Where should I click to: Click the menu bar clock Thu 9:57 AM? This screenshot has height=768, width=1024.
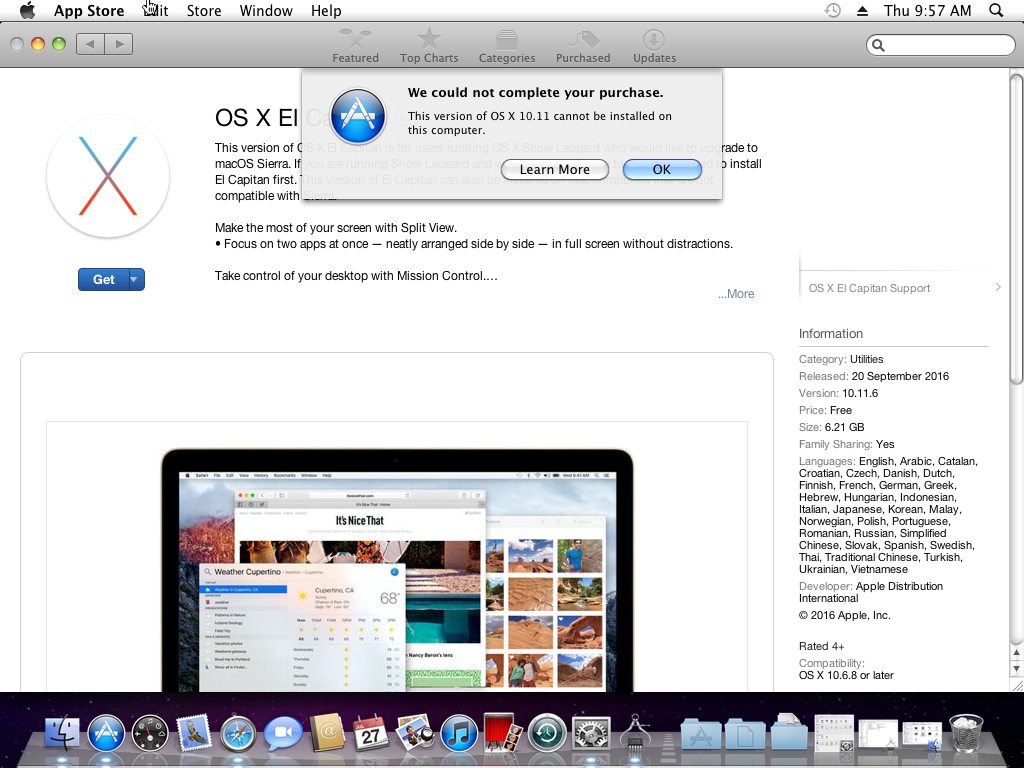click(927, 10)
